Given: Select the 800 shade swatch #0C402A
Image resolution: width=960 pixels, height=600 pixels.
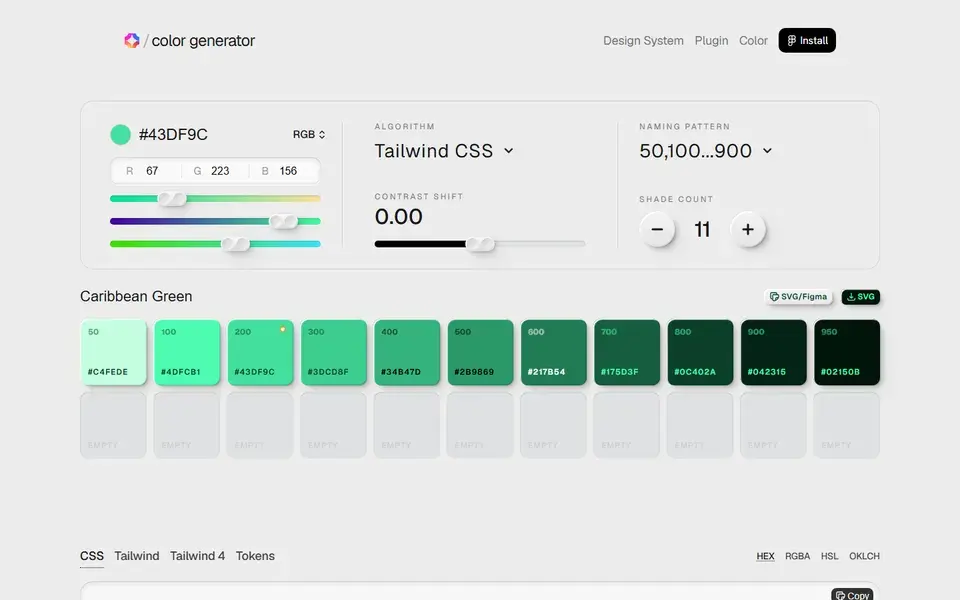Looking at the screenshot, I should [x=700, y=352].
